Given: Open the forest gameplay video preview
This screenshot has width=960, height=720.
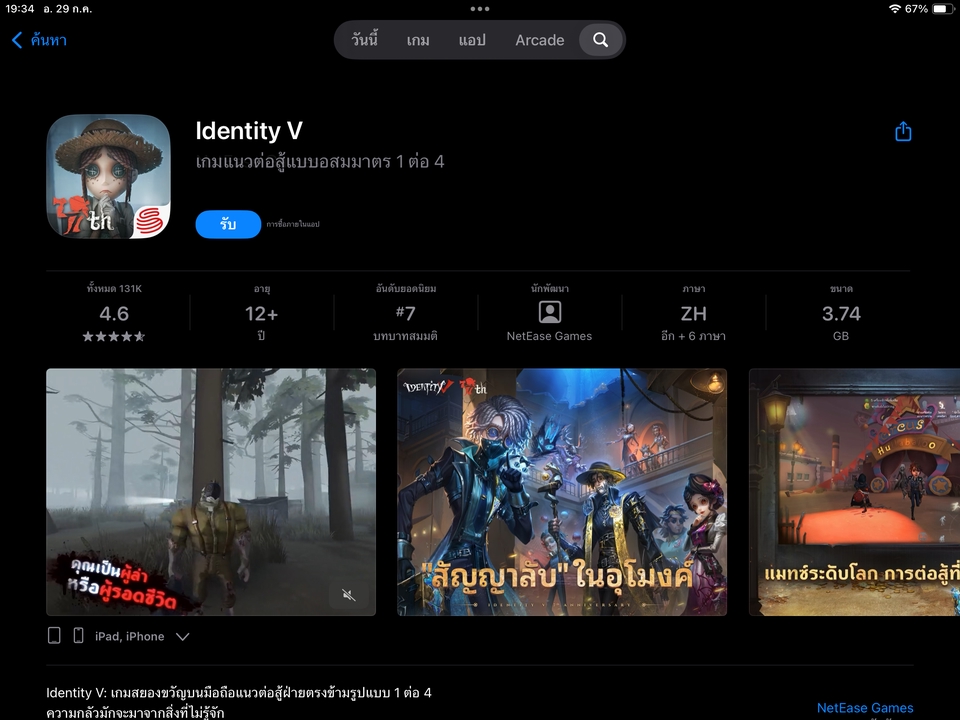Looking at the screenshot, I should point(211,491).
